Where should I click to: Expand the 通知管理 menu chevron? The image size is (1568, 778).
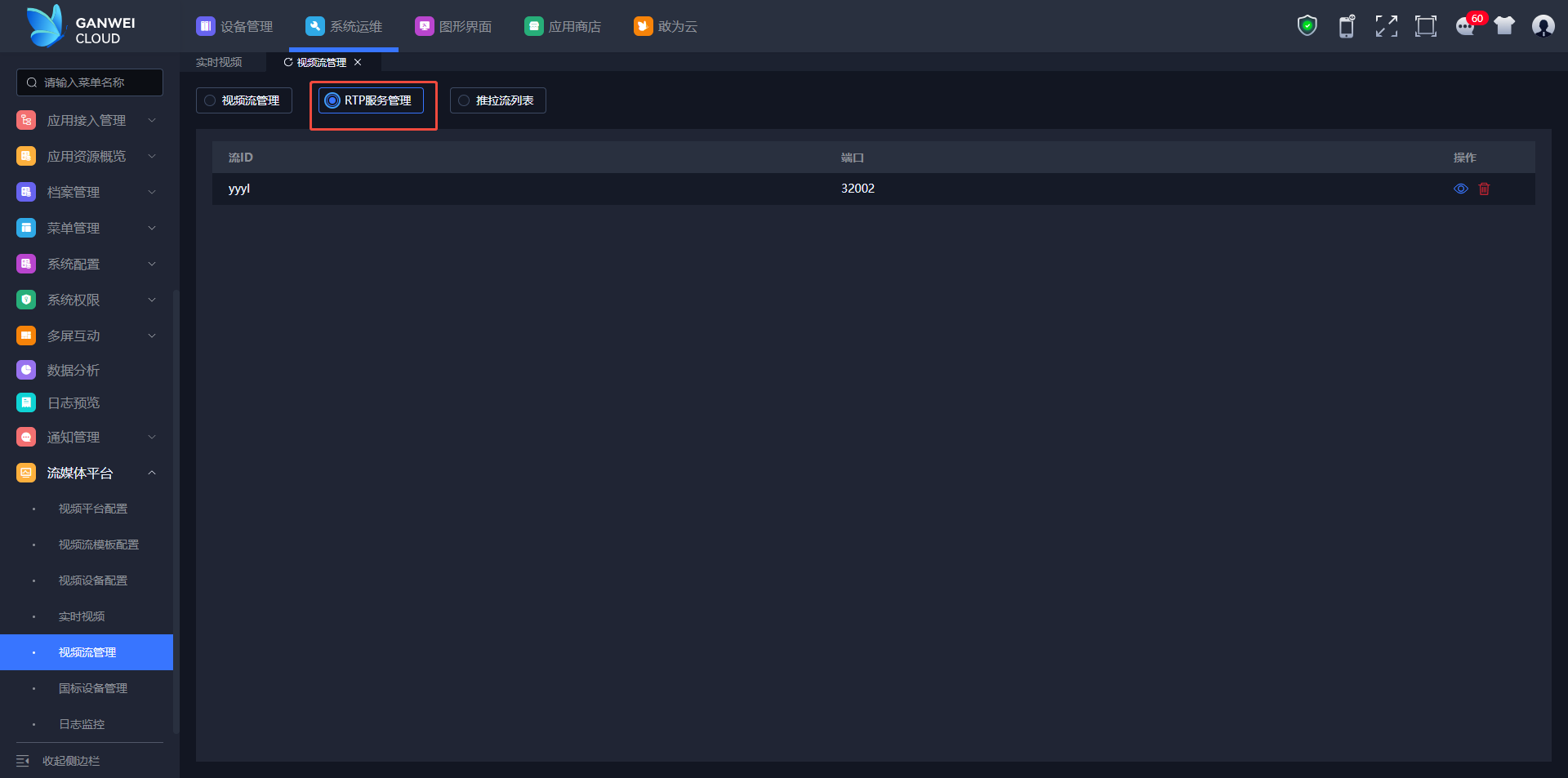point(152,437)
